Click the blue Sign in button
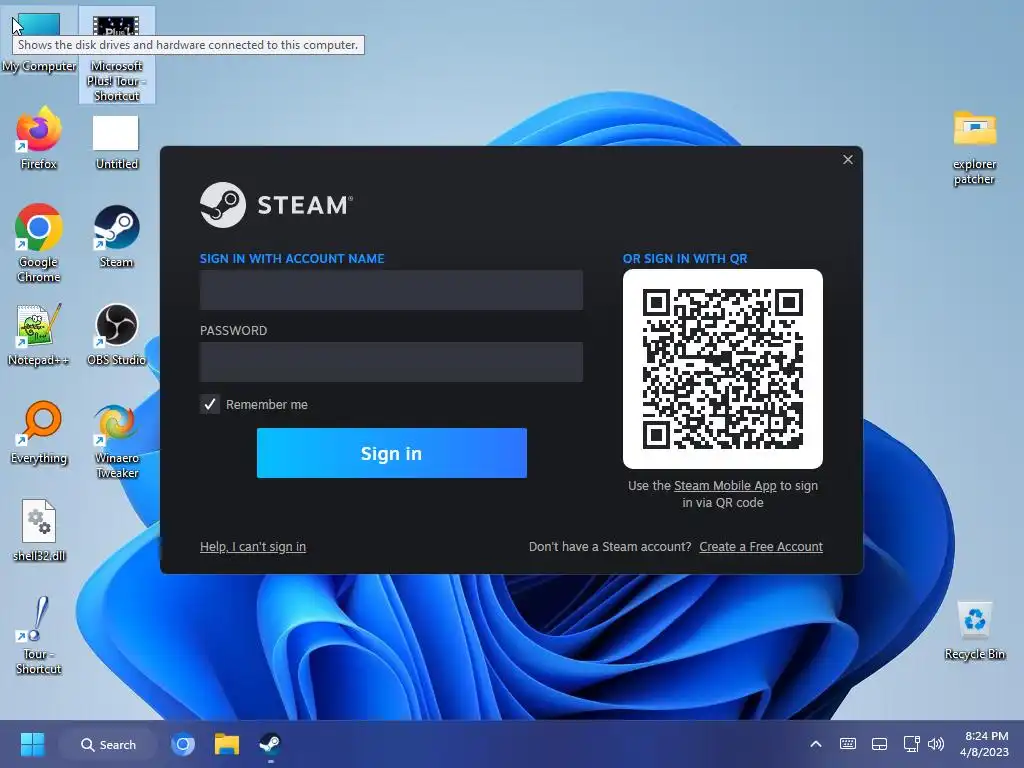This screenshot has height=768, width=1024. coord(392,453)
